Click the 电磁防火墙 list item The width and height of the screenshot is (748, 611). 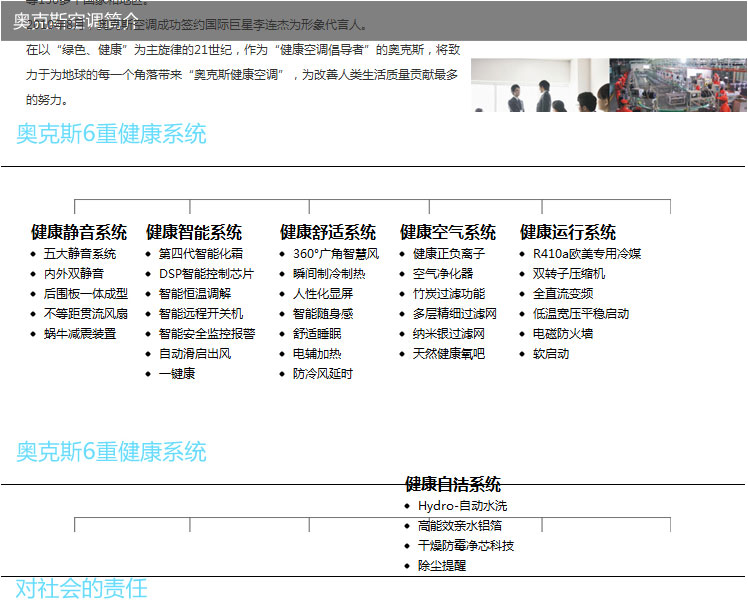pos(563,334)
